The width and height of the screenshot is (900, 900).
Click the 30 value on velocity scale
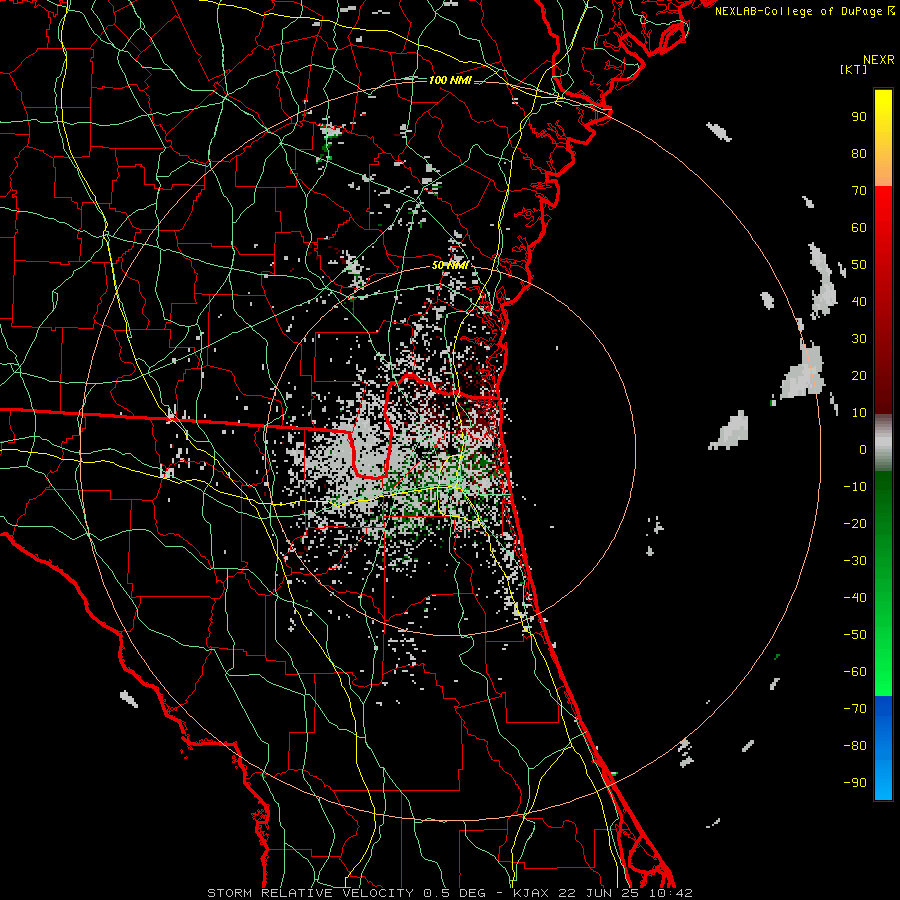pos(859,339)
